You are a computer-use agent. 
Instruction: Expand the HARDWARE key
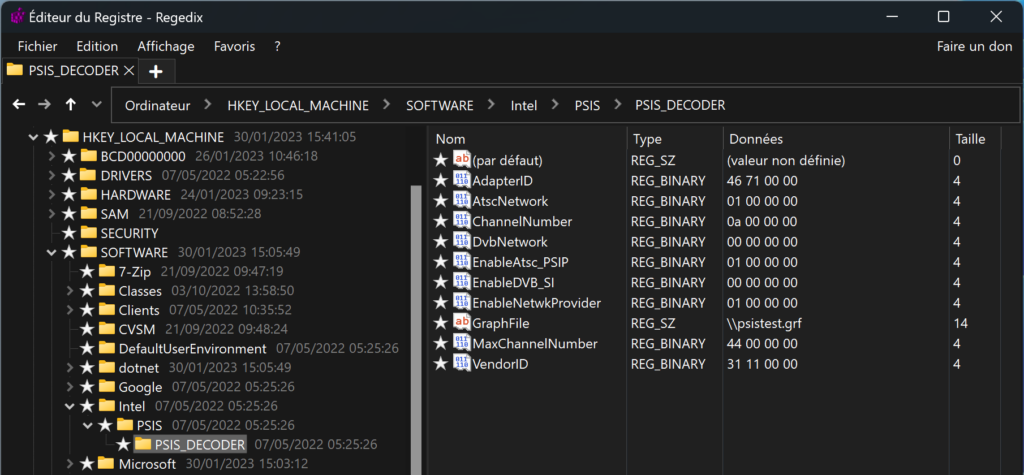tap(52, 195)
